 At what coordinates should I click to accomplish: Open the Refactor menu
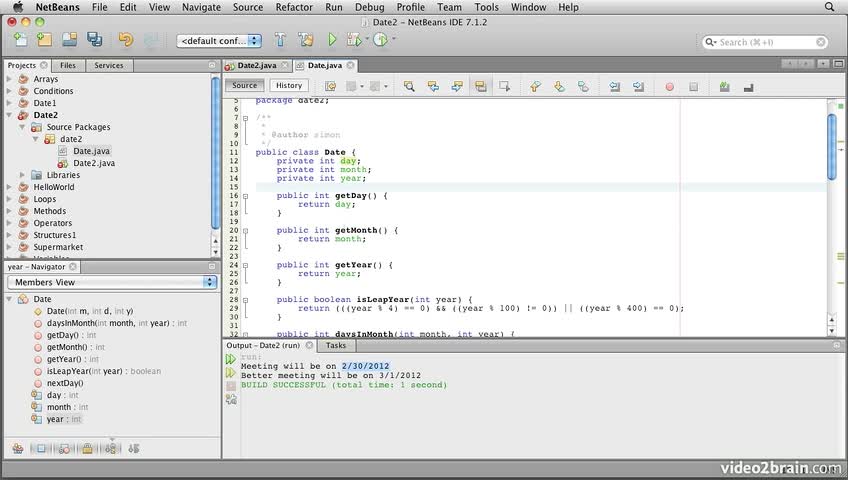pos(294,7)
